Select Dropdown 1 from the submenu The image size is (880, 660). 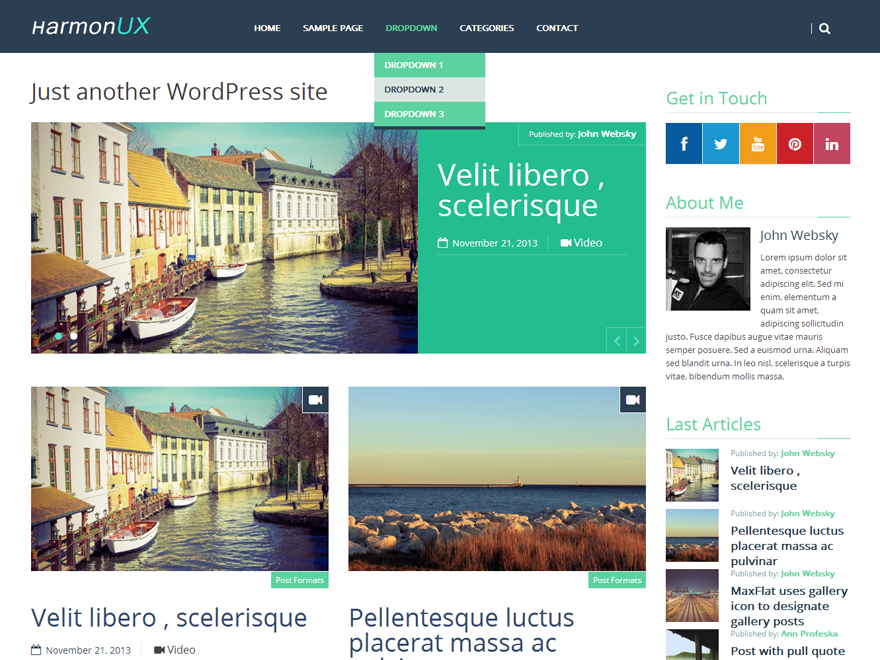pos(428,64)
